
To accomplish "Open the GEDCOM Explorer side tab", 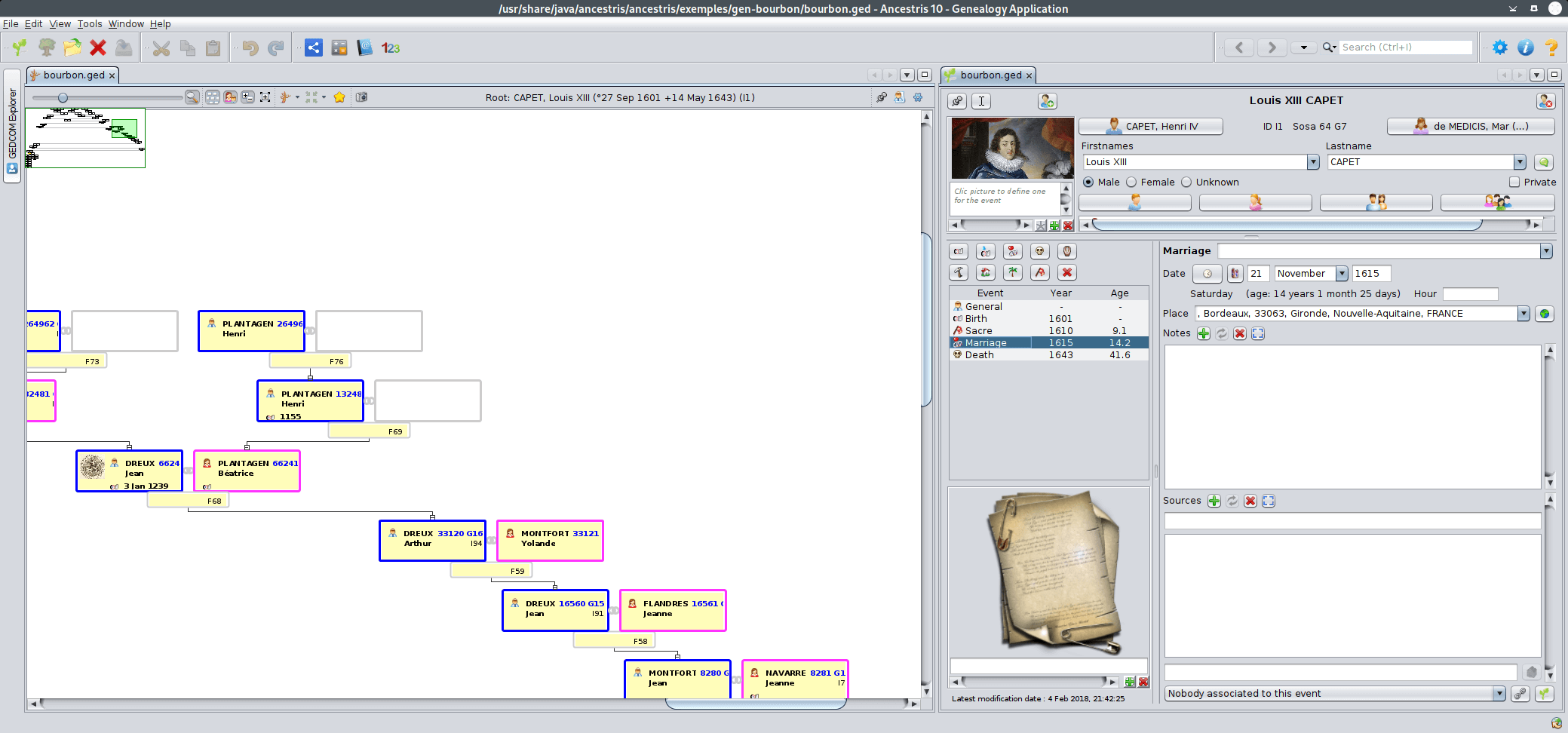I will tap(12, 125).
